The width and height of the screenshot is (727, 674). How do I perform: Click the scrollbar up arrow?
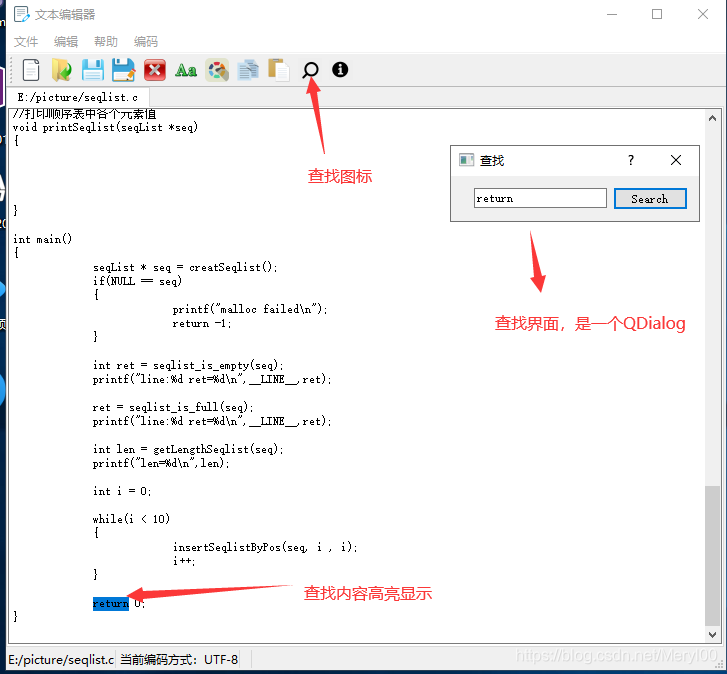pyautogui.click(x=712, y=118)
